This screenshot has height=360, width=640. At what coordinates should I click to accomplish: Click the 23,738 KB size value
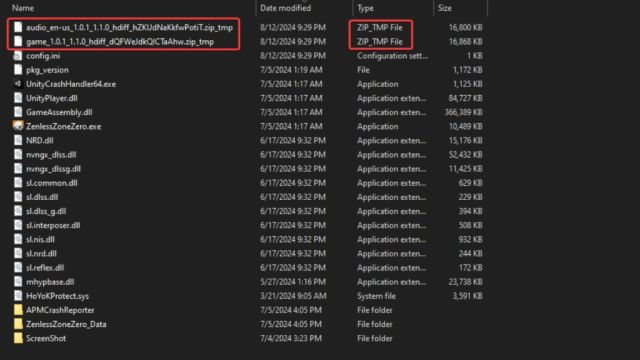465,282
